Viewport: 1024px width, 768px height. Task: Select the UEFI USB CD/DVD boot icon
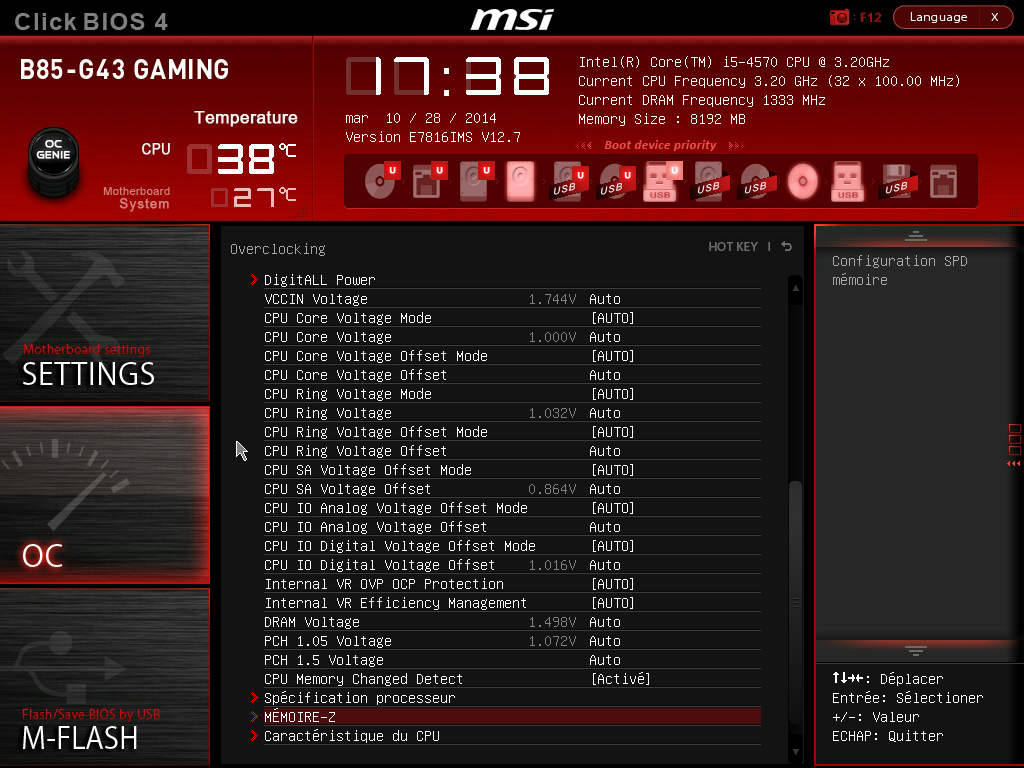[x=615, y=182]
